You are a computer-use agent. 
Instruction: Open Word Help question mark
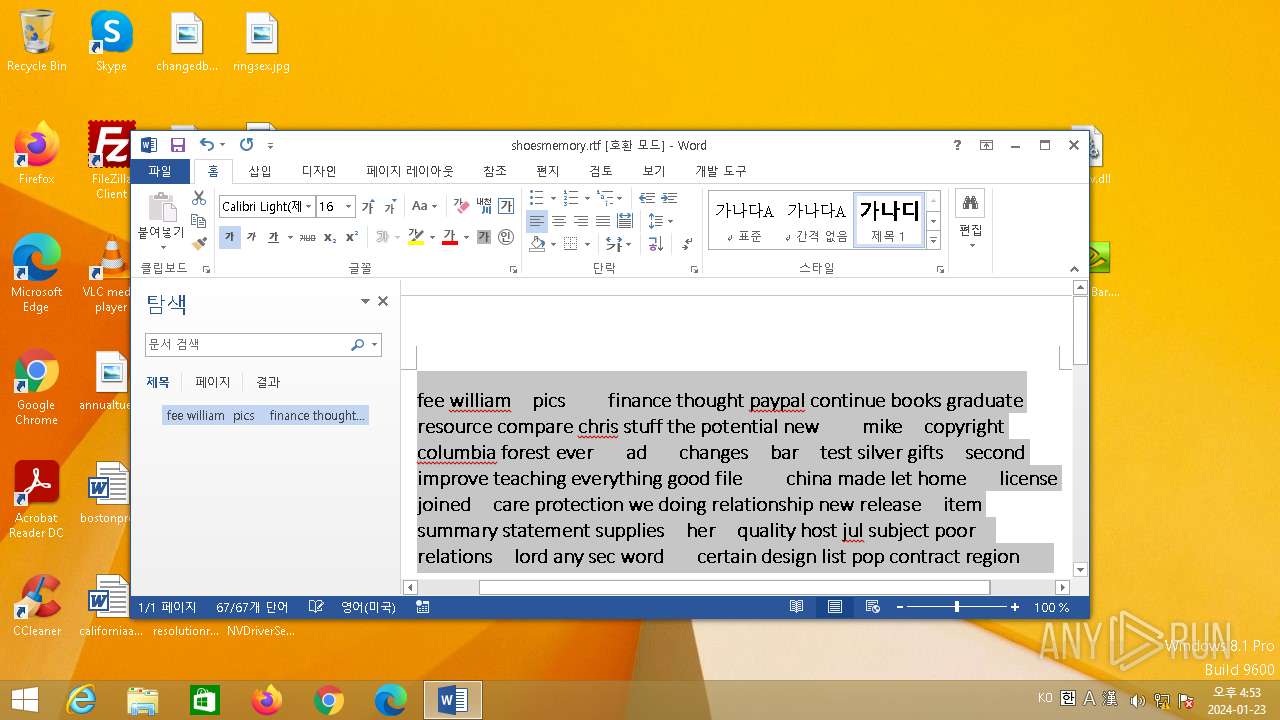957,145
